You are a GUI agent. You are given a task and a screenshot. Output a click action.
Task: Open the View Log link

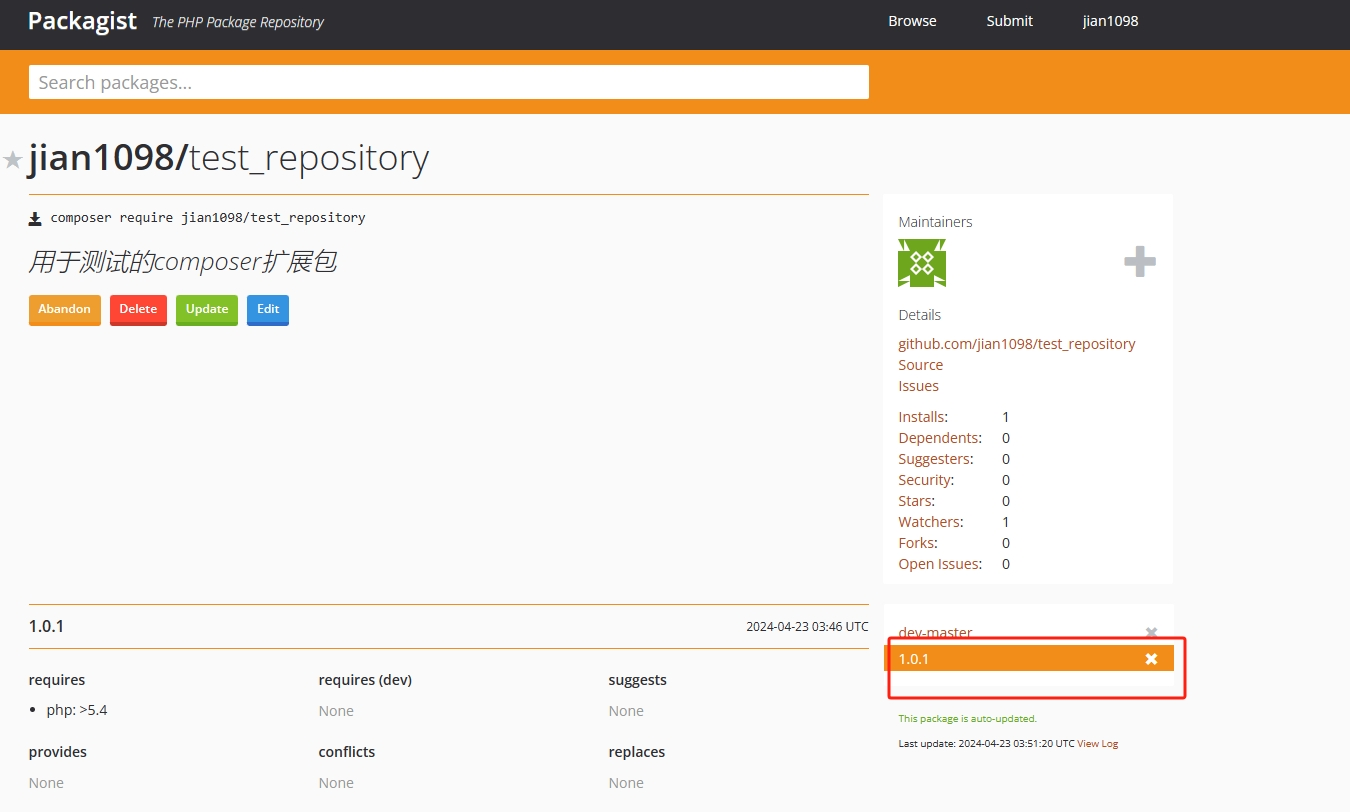[1097, 744]
